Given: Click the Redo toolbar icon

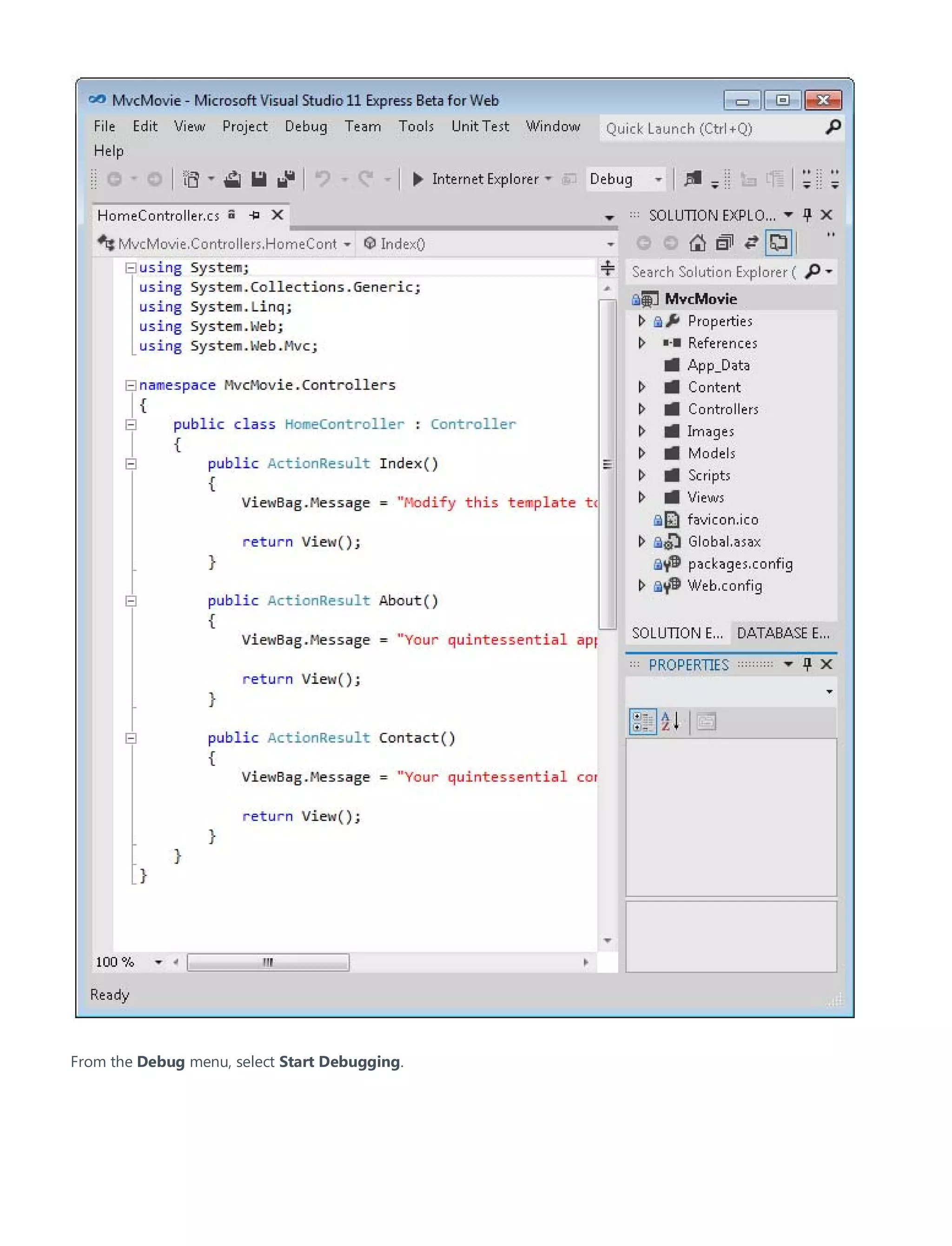Looking at the screenshot, I should tap(366, 179).
